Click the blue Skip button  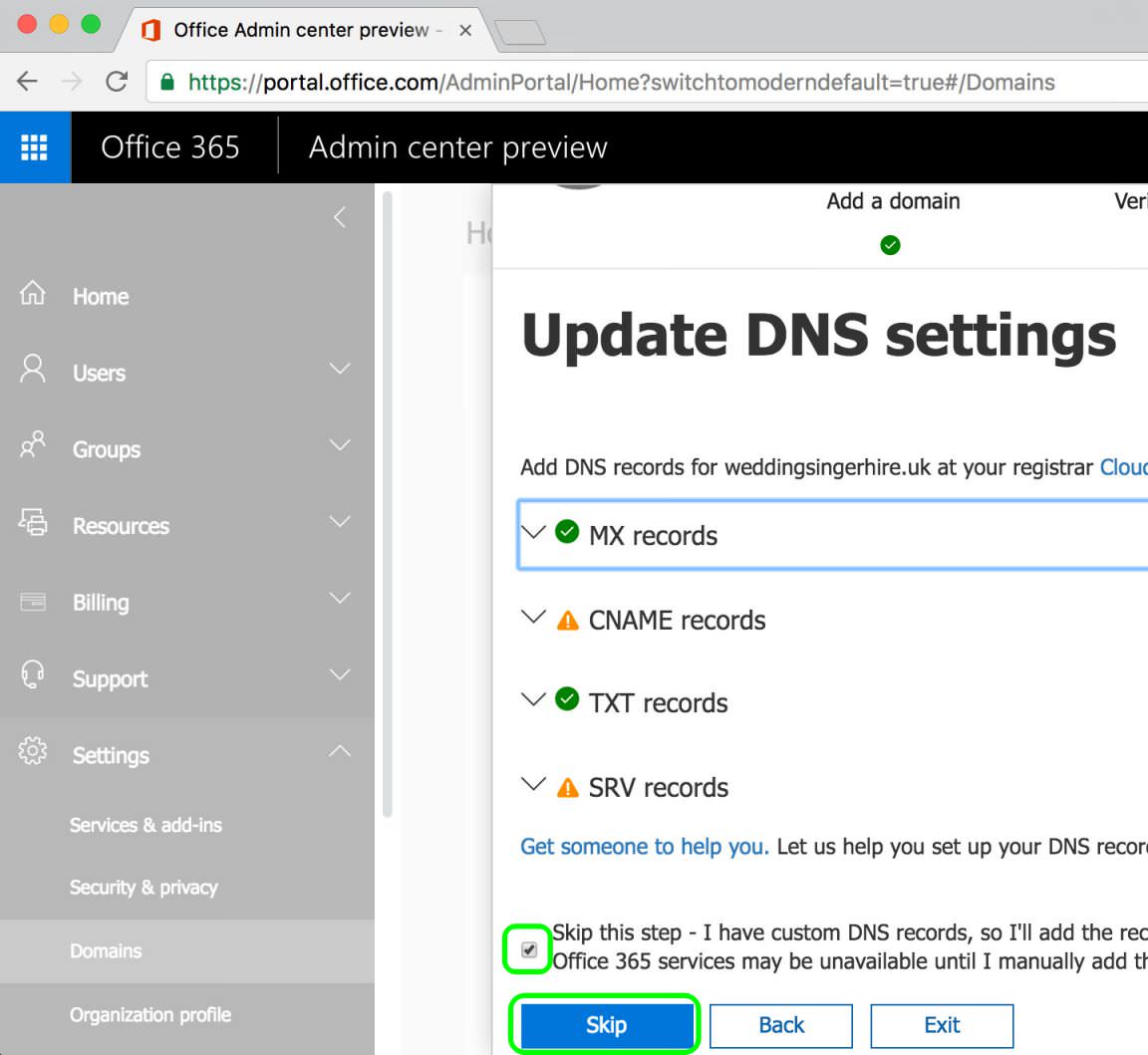click(x=606, y=1025)
